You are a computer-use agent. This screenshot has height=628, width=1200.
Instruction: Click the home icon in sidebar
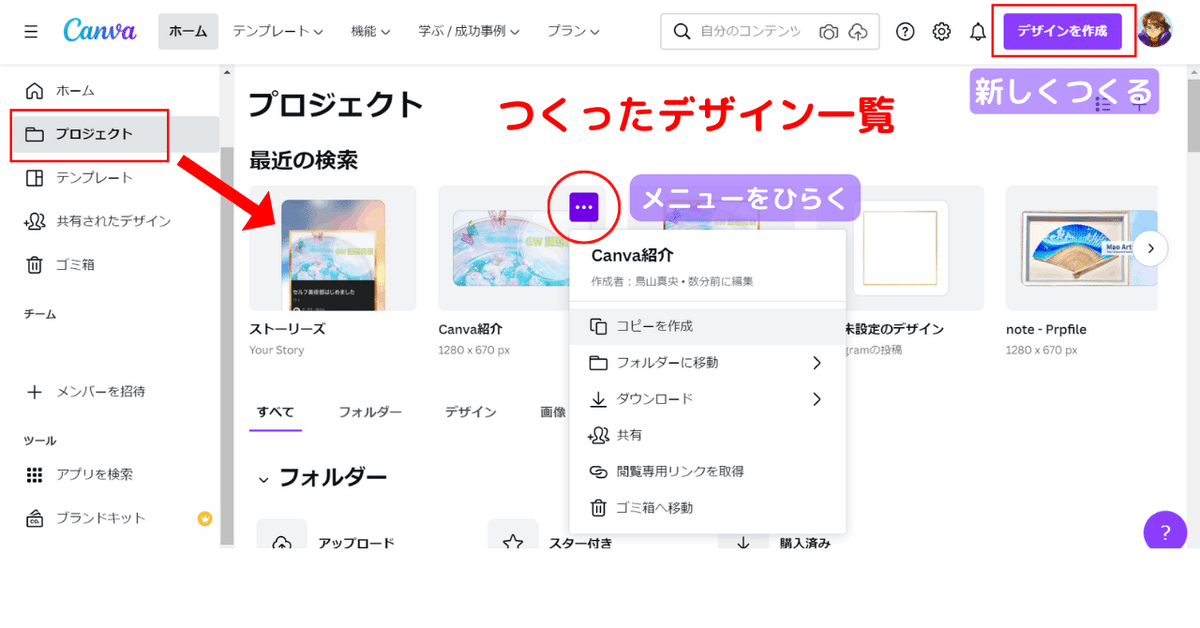(x=35, y=90)
